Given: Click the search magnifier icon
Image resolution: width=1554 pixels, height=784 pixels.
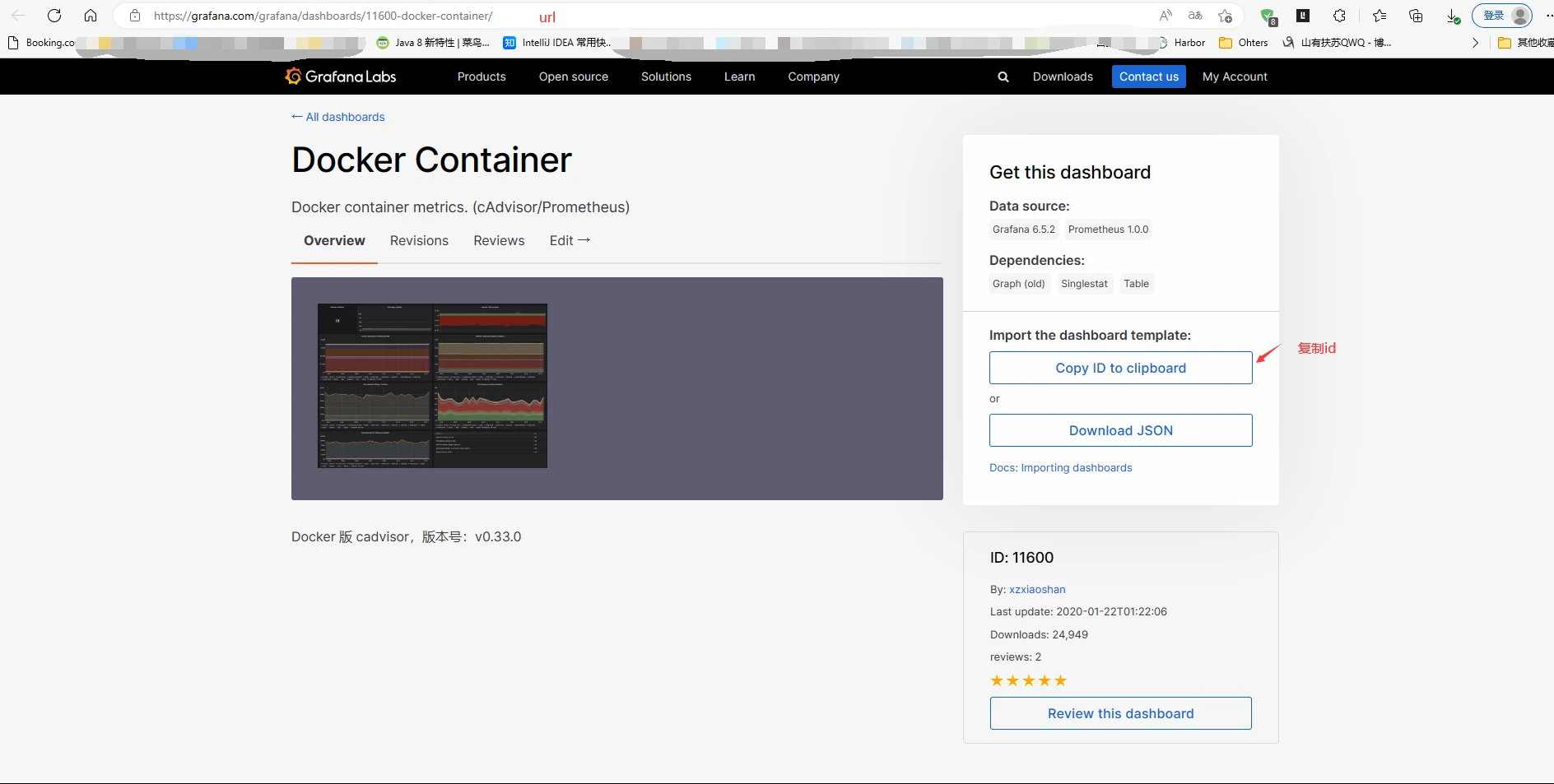Looking at the screenshot, I should click(x=1003, y=77).
